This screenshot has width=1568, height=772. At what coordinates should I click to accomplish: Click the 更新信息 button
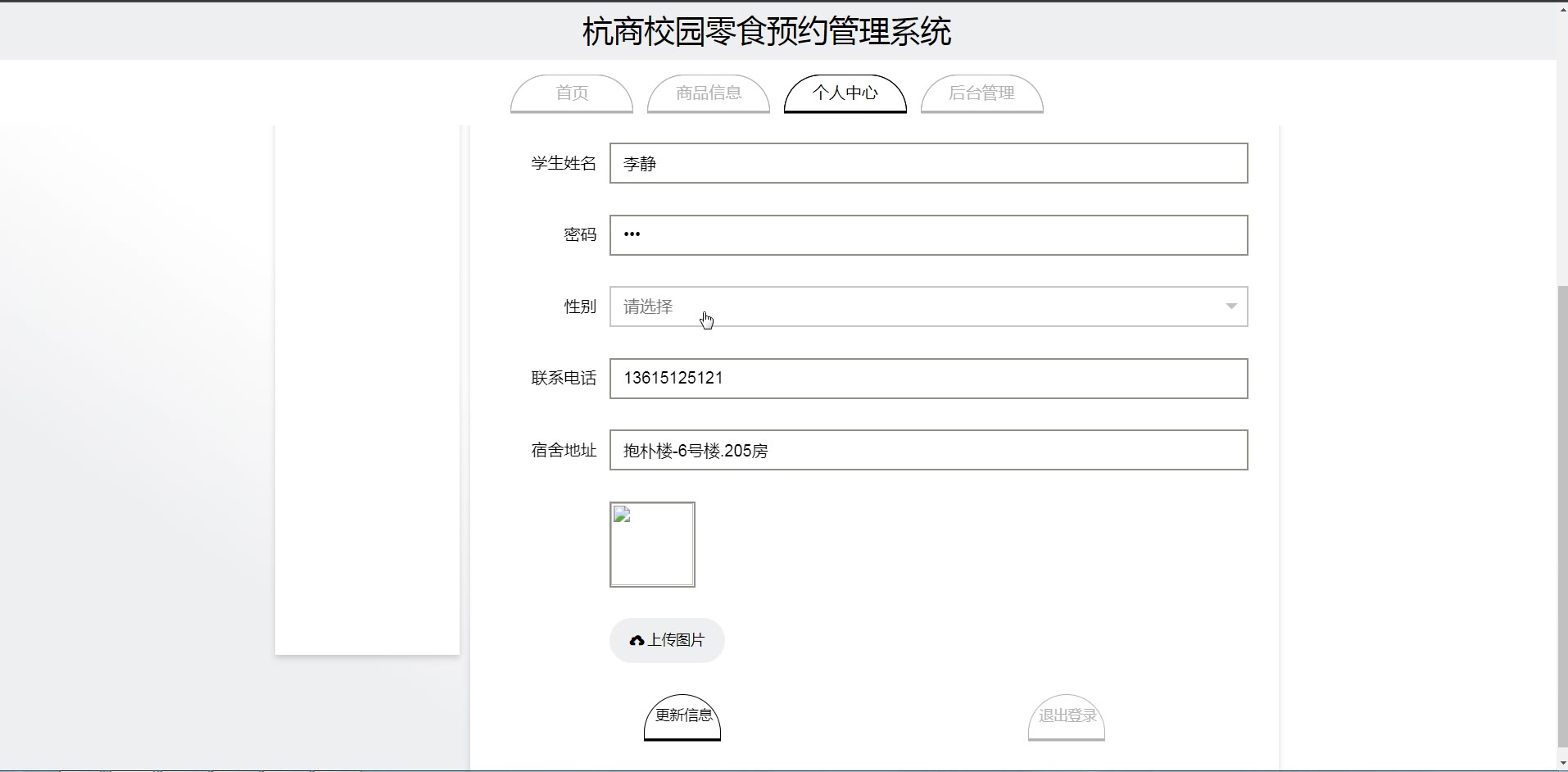pos(682,717)
